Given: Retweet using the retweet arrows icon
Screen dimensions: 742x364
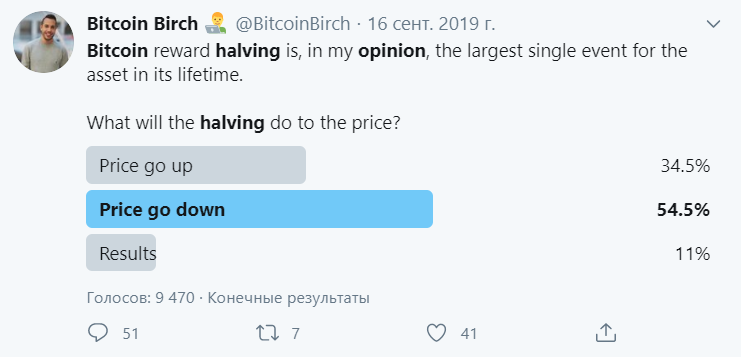Looking at the screenshot, I should pos(267,333).
